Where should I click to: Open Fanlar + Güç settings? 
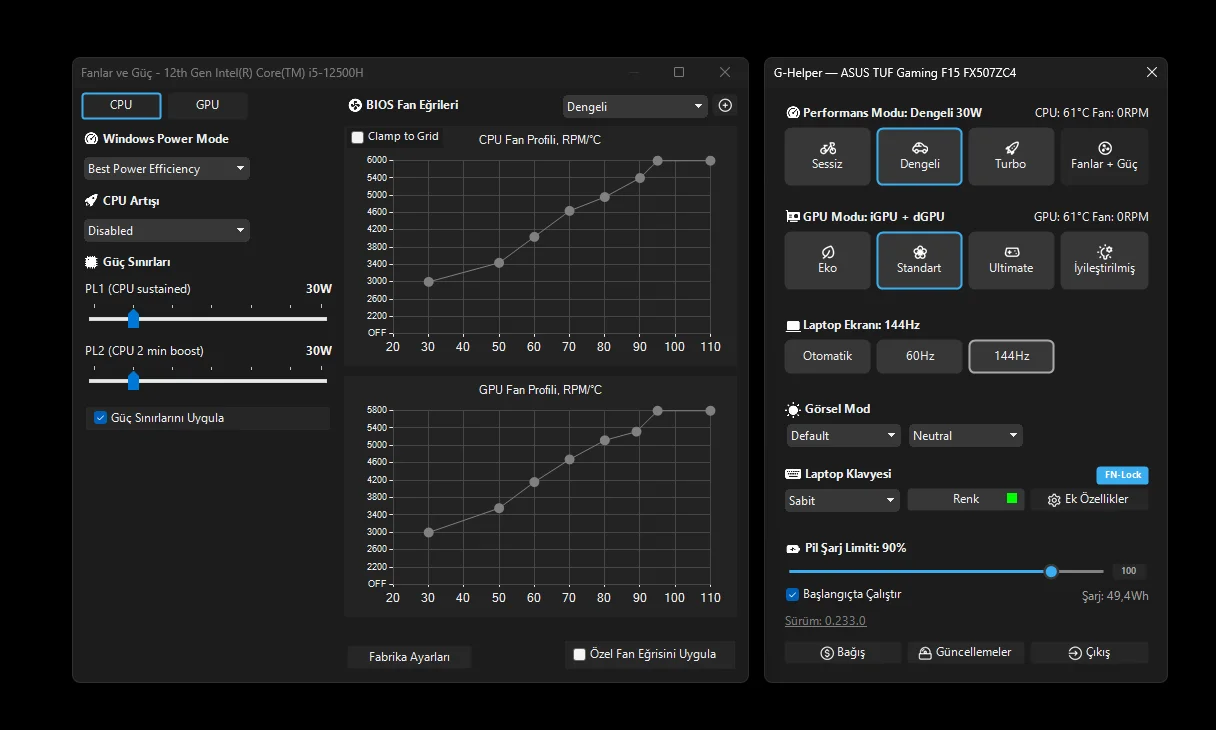(x=1104, y=156)
